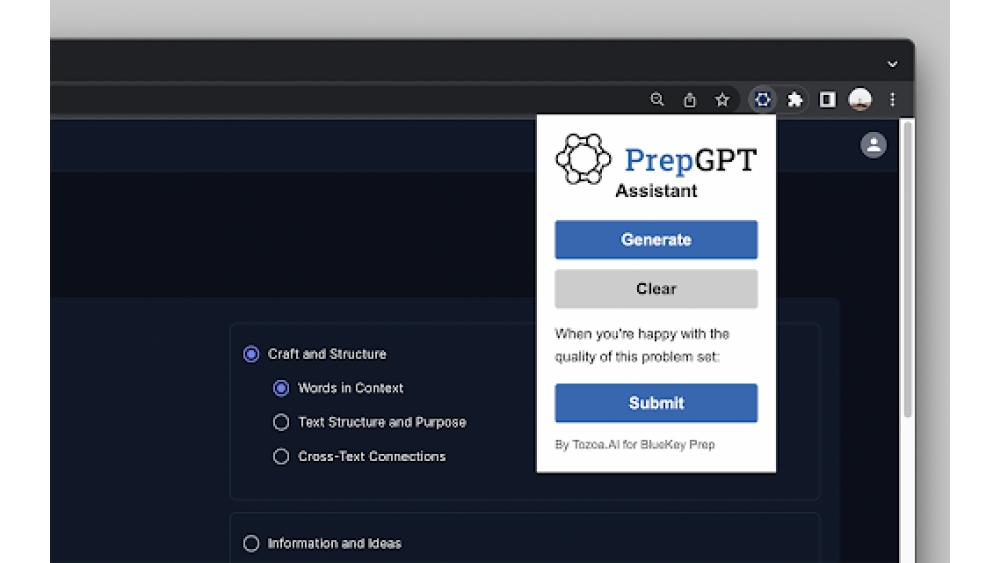Choose Text Structure and Purpose option

point(281,422)
